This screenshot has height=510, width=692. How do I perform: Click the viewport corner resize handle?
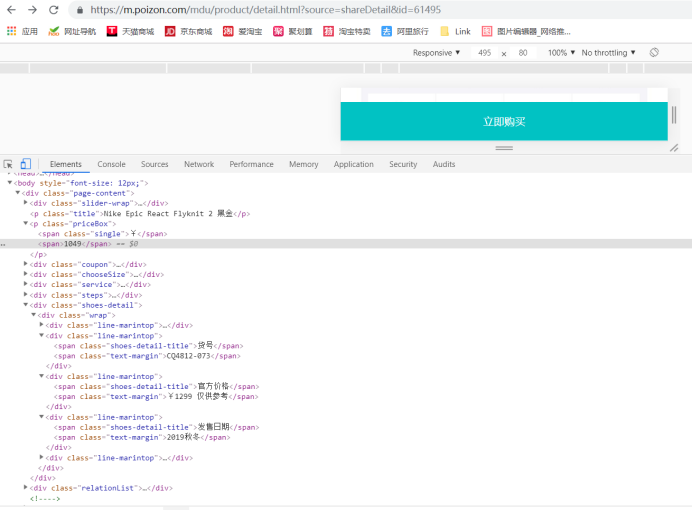click(674, 148)
